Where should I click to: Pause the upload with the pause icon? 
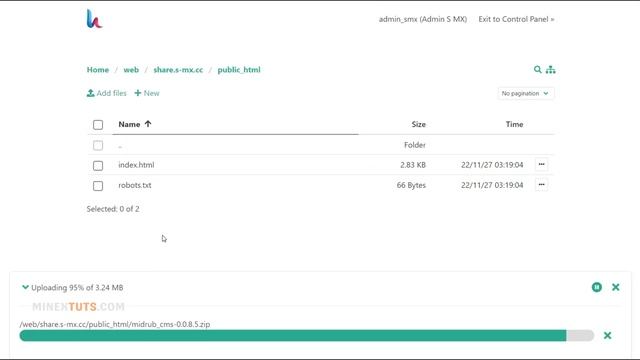pyautogui.click(x=597, y=287)
